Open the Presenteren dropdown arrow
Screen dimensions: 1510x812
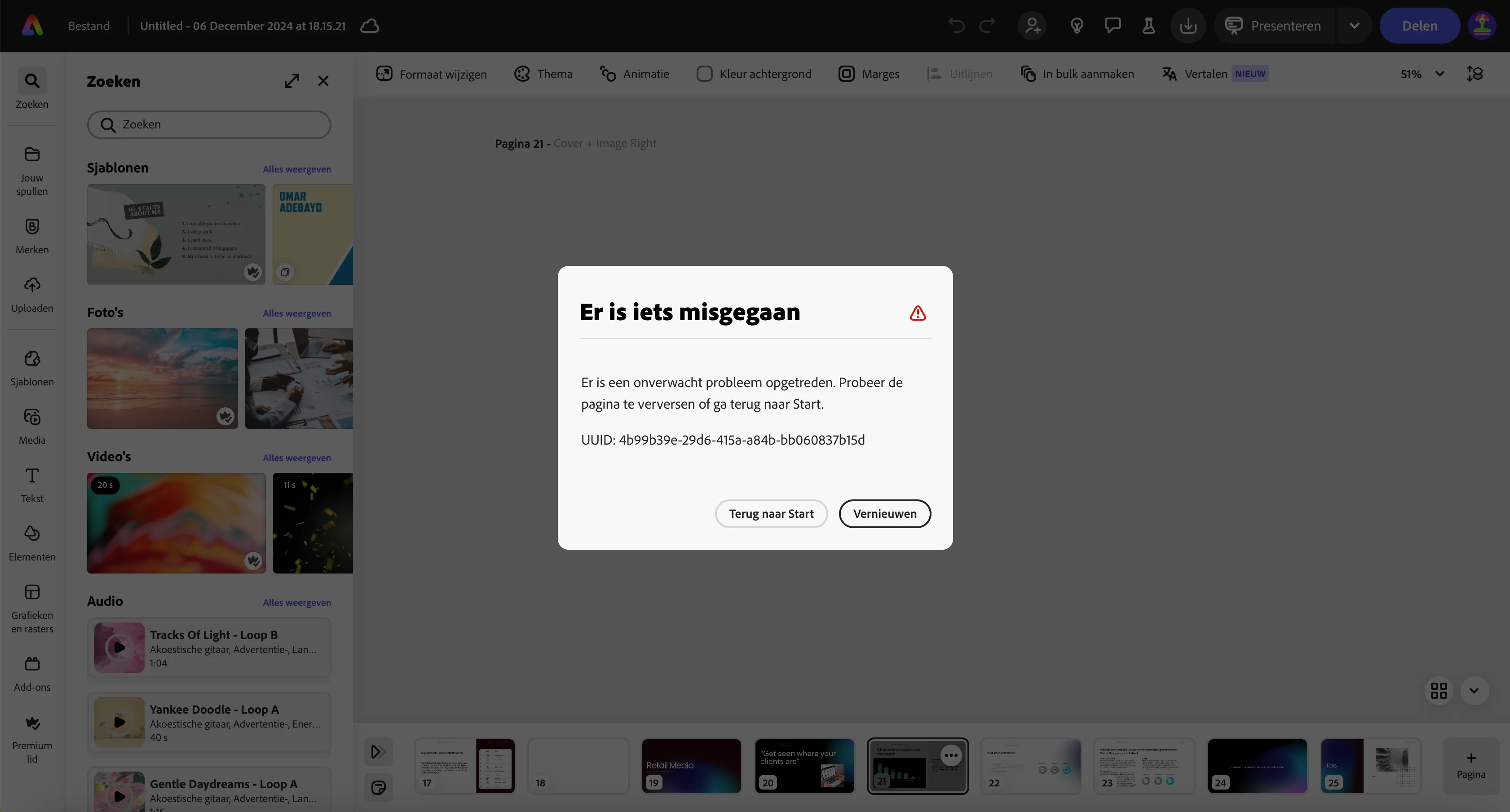tap(1354, 26)
